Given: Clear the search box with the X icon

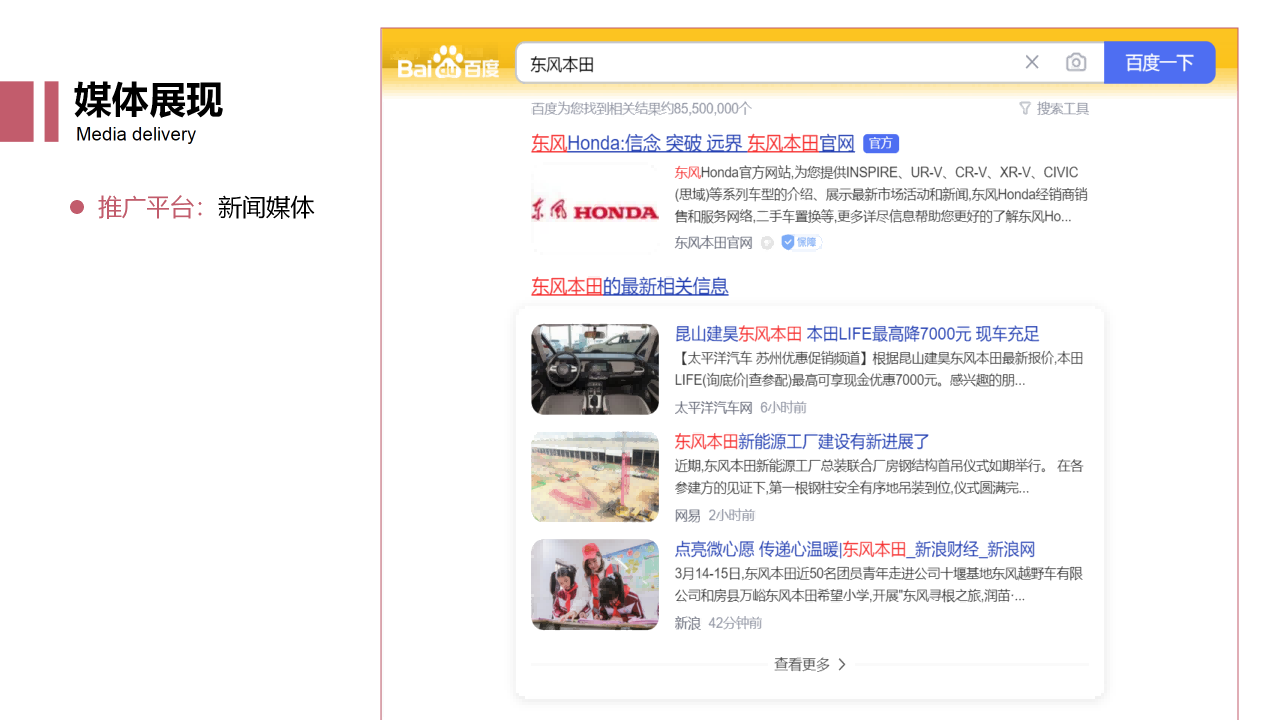Looking at the screenshot, I should (x=1032, y=62).
